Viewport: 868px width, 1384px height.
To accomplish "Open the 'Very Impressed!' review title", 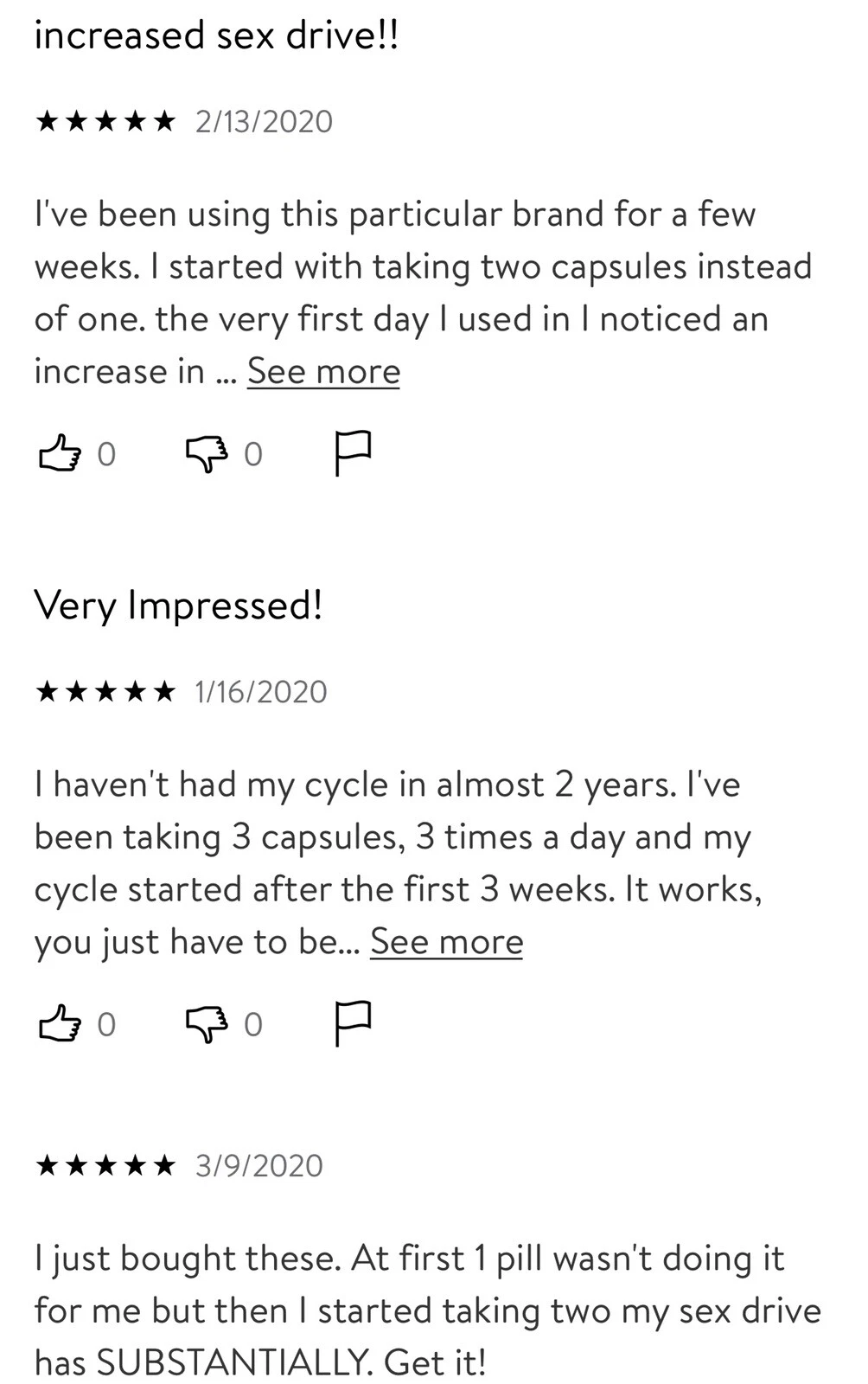I will (x=178, y=605).
